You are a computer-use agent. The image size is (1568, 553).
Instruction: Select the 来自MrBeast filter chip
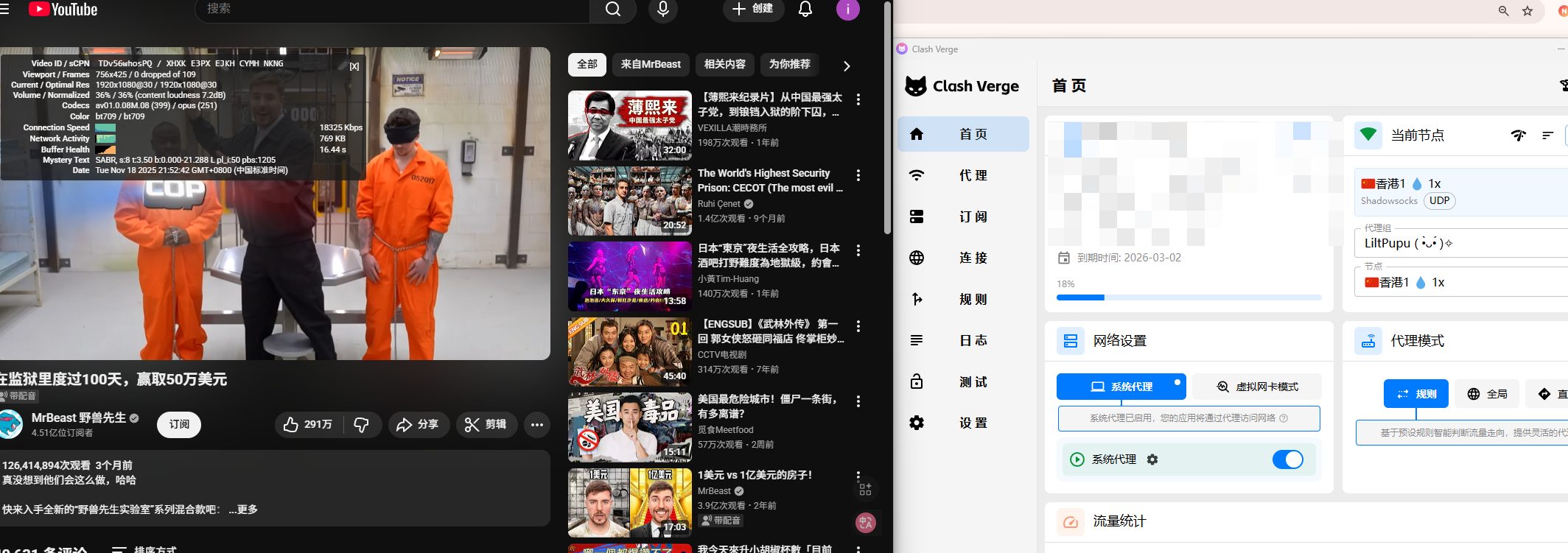651,65
